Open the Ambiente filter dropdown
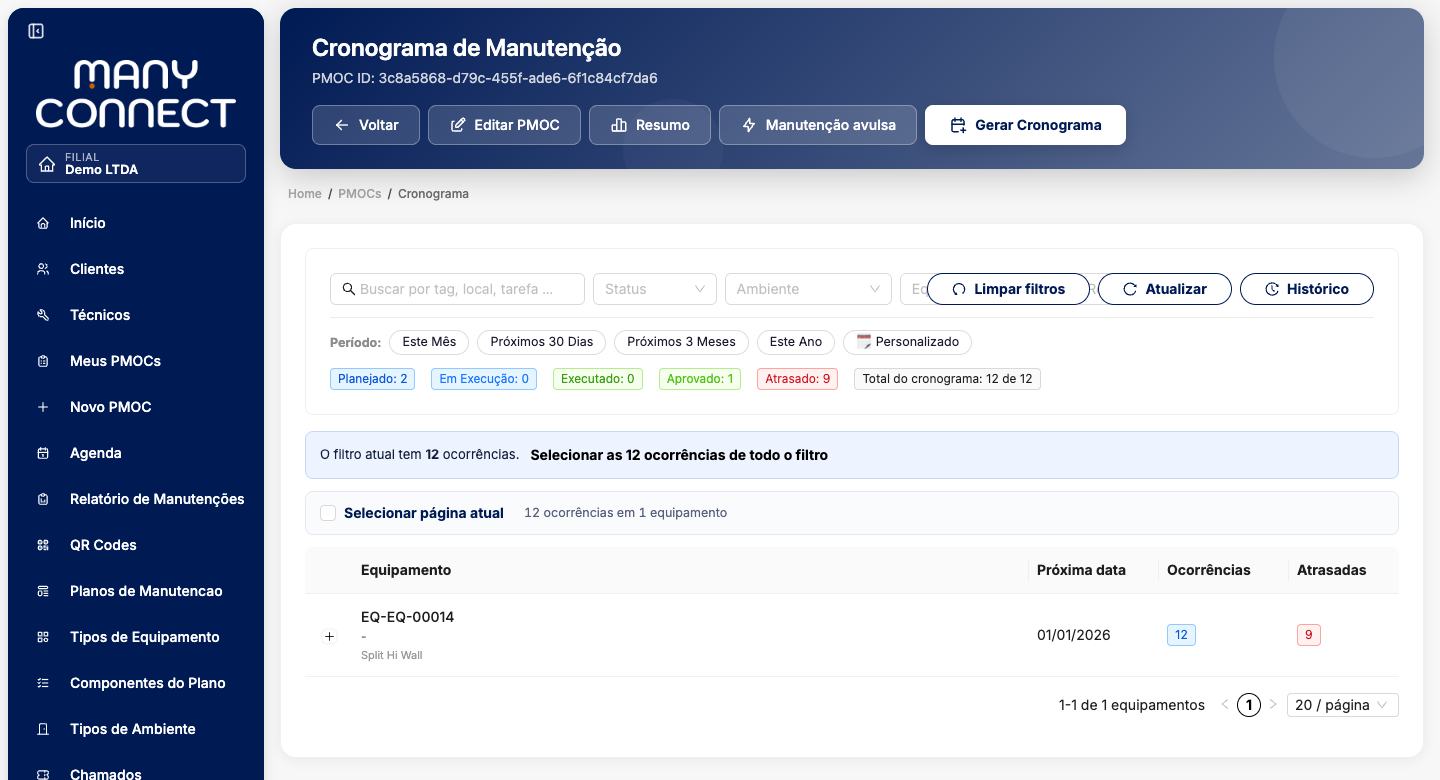 pyautogui.click(x=808, y=289)
